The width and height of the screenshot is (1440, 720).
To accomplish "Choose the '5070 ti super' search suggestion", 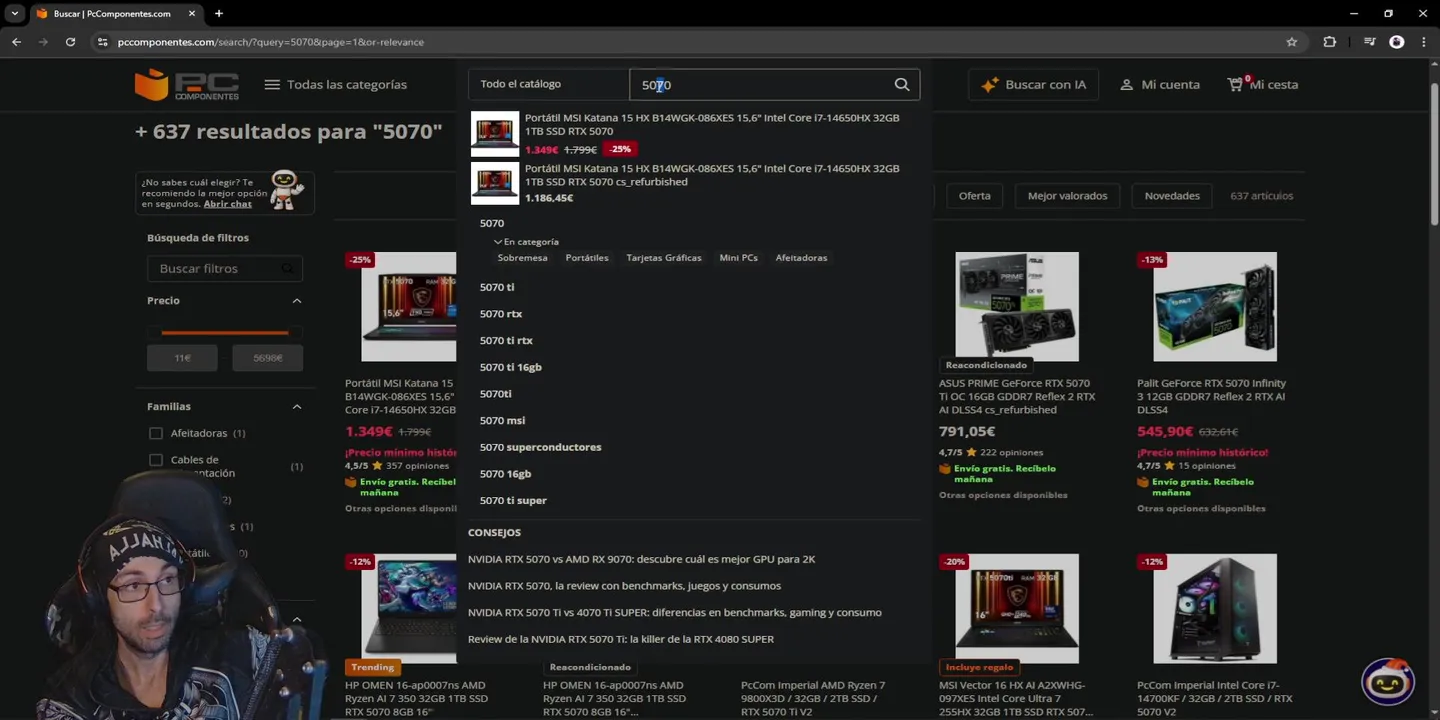I will [x=513, y=501].
